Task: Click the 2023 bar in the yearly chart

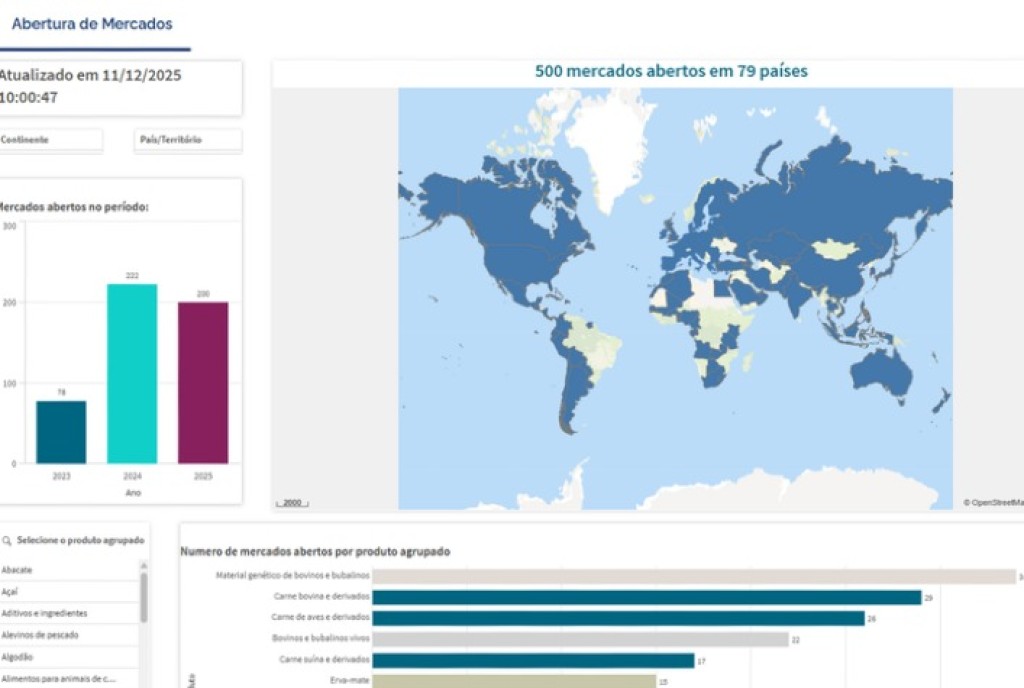Action: (61, 432)
